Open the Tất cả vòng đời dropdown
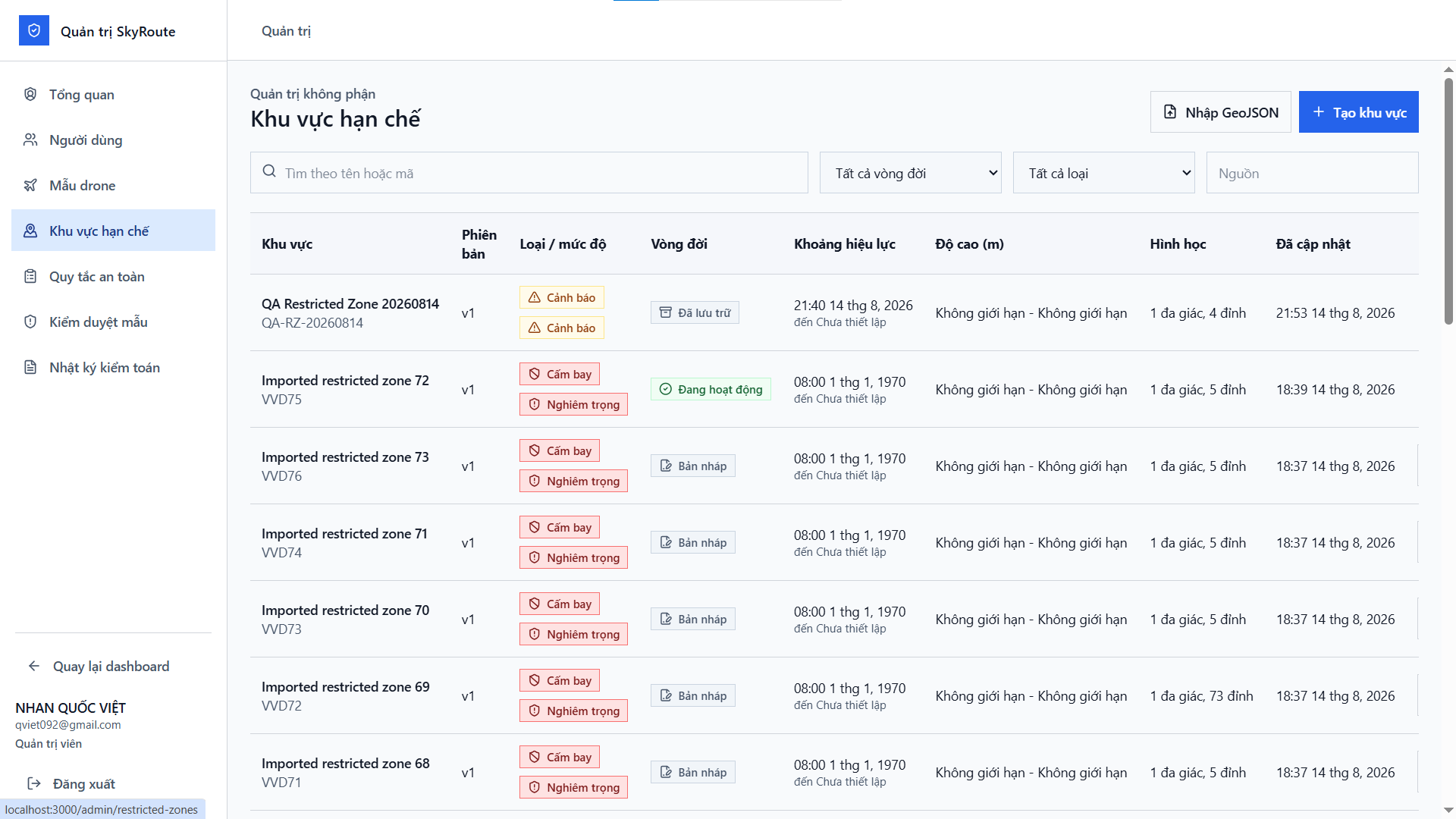 (x=911, y=173)
